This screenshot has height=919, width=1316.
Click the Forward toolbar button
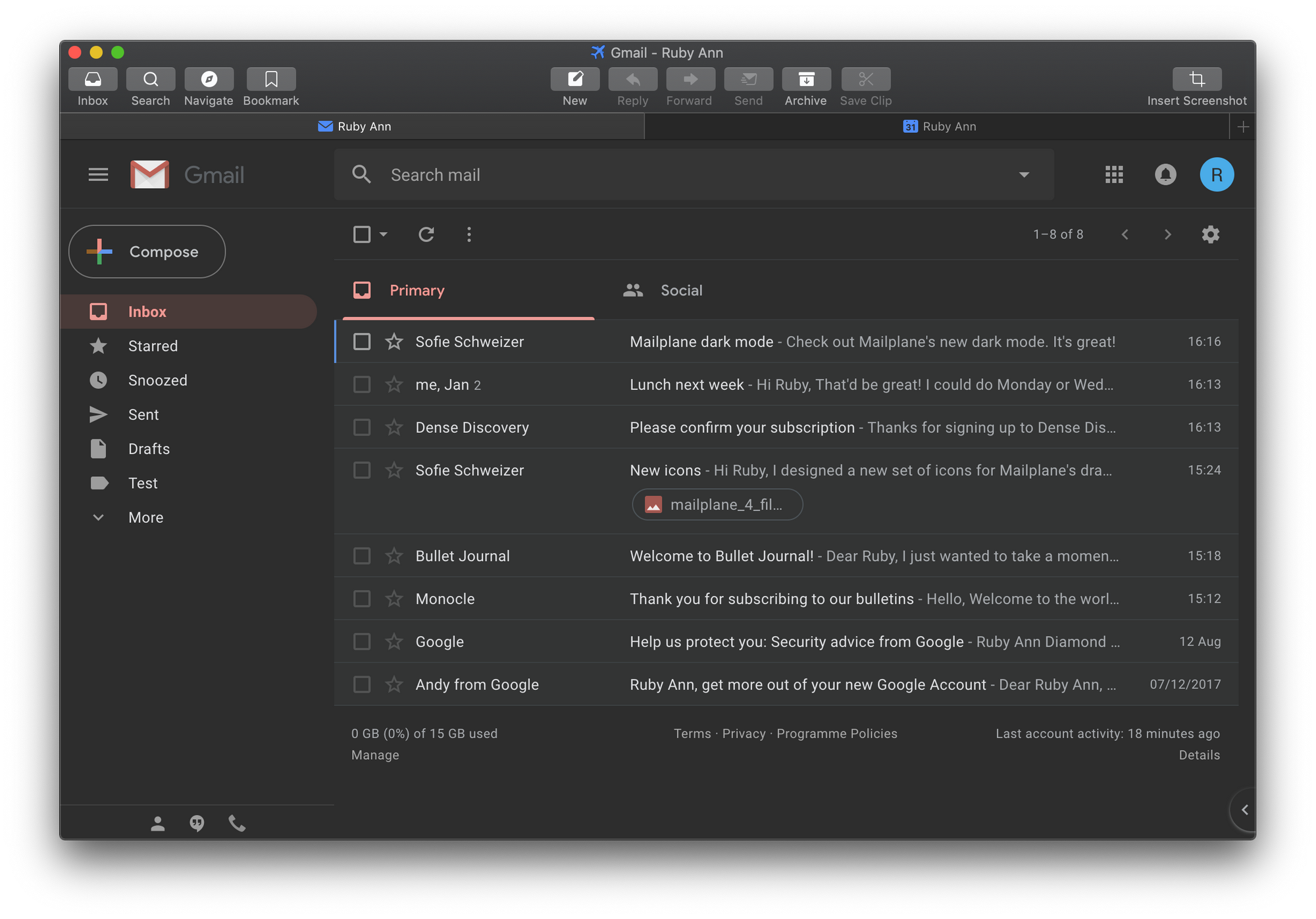point(690,80)
